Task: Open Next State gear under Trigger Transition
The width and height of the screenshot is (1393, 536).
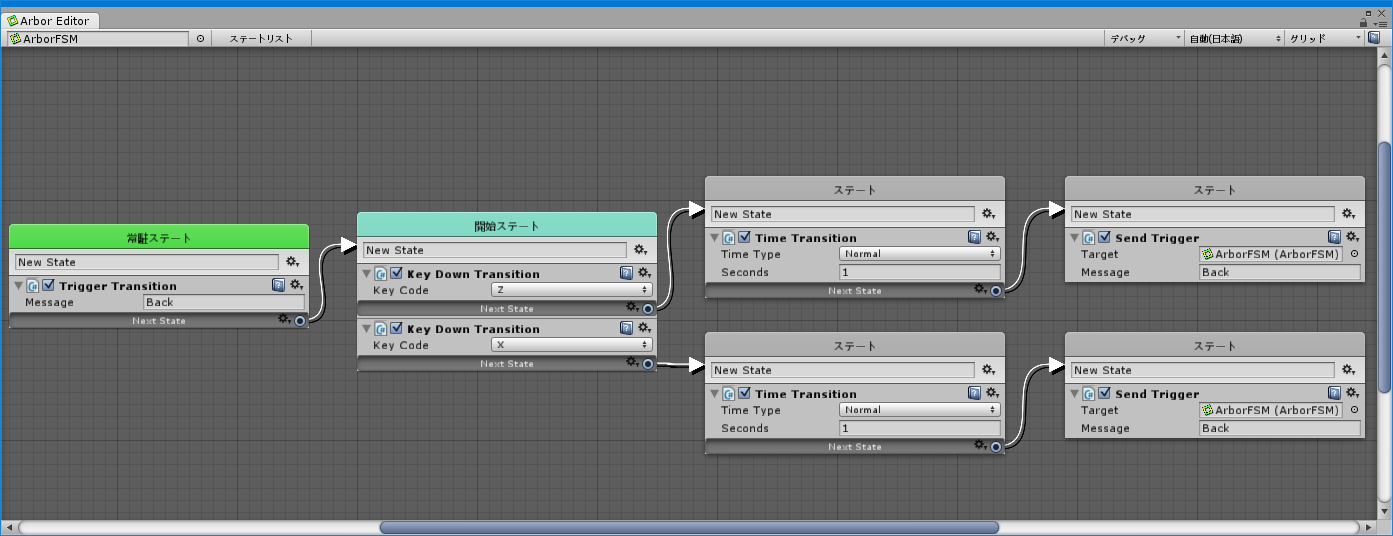Action: [x=284, y=320]
